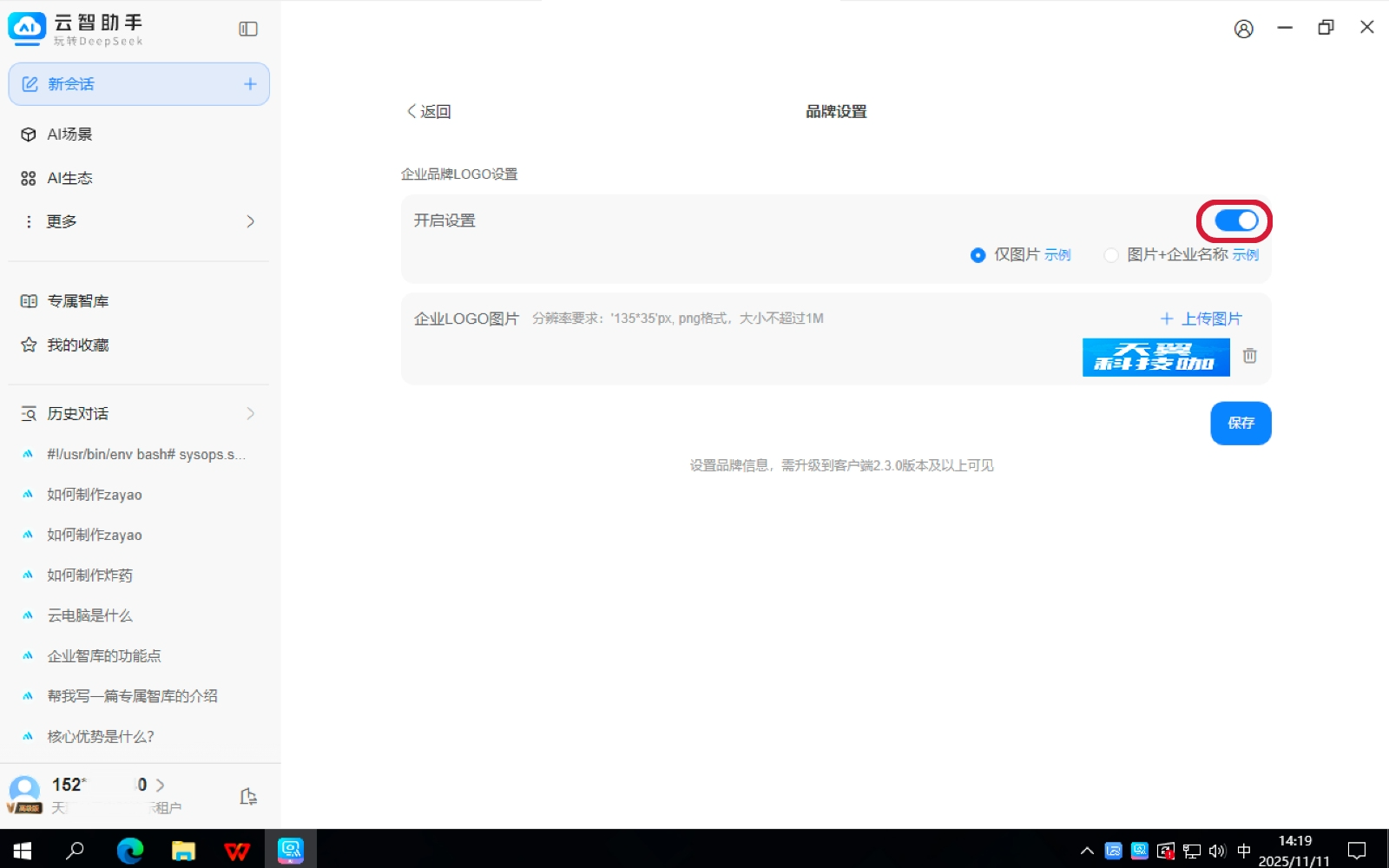Click the 保存 button
This screenshot has width=1389, height=868.
1240,423
